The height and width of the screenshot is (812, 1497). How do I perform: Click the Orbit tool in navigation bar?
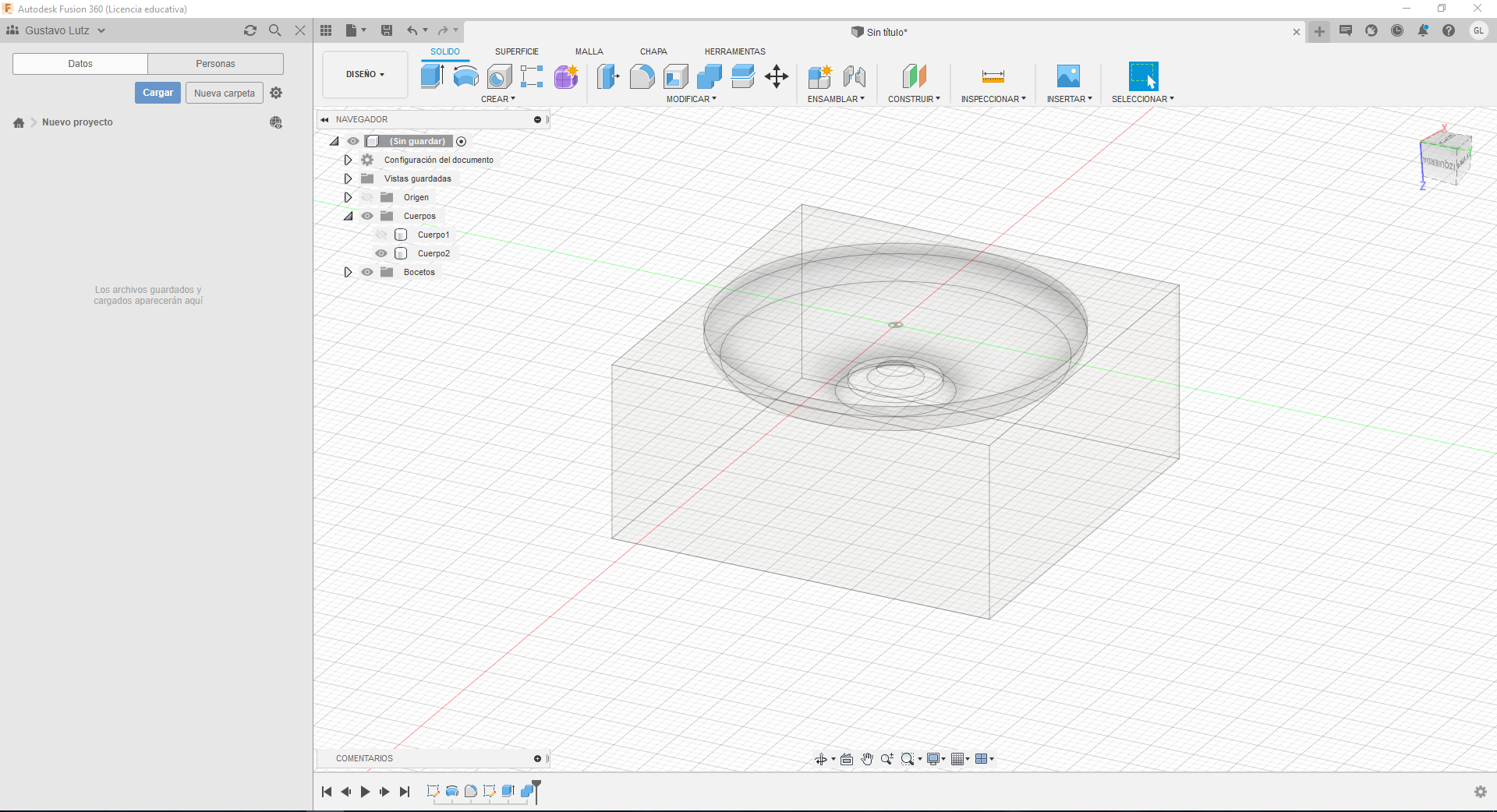pos(821,759)
